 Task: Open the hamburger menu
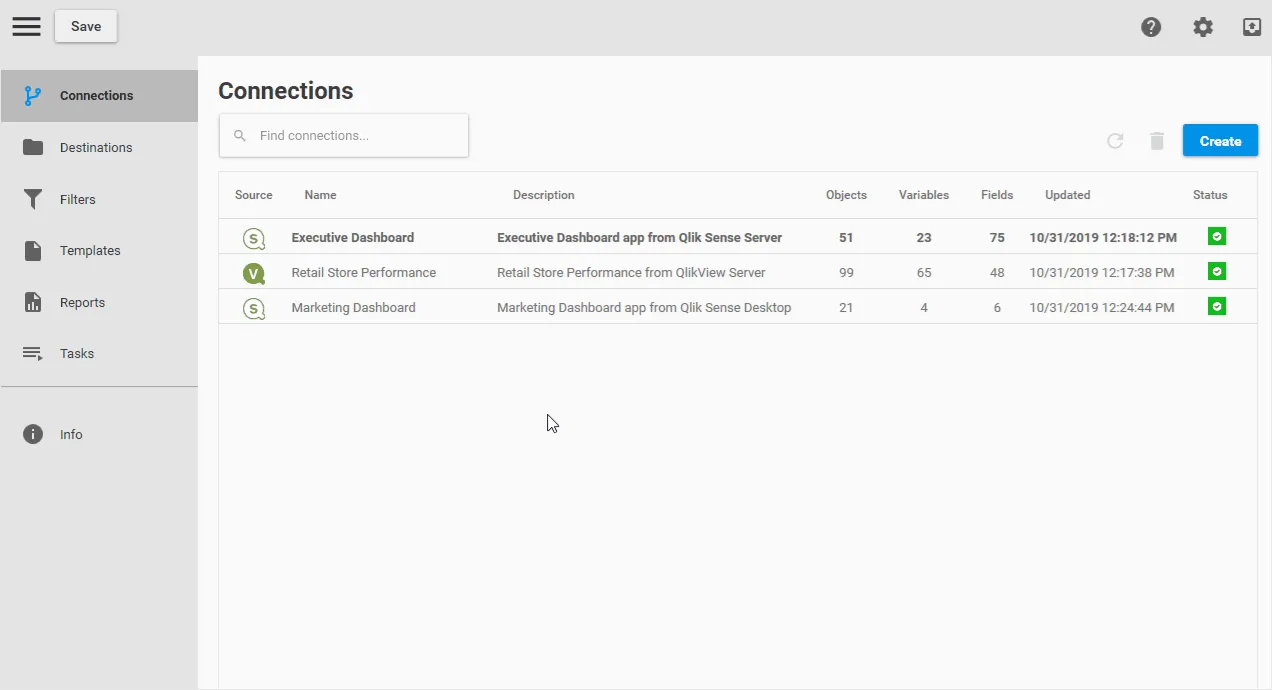[x=27, y=27]
